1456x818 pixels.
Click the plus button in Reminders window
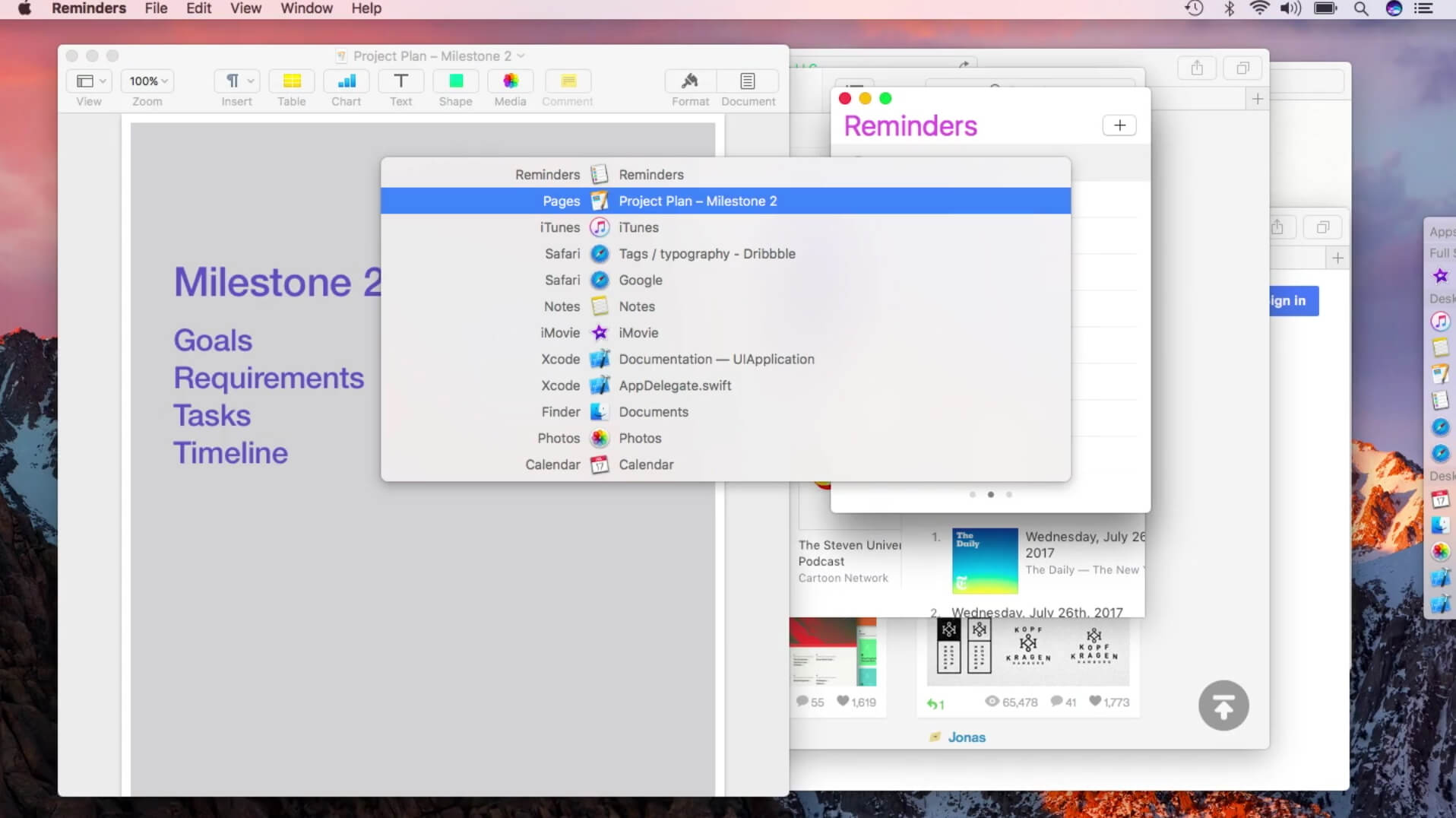1119,125
